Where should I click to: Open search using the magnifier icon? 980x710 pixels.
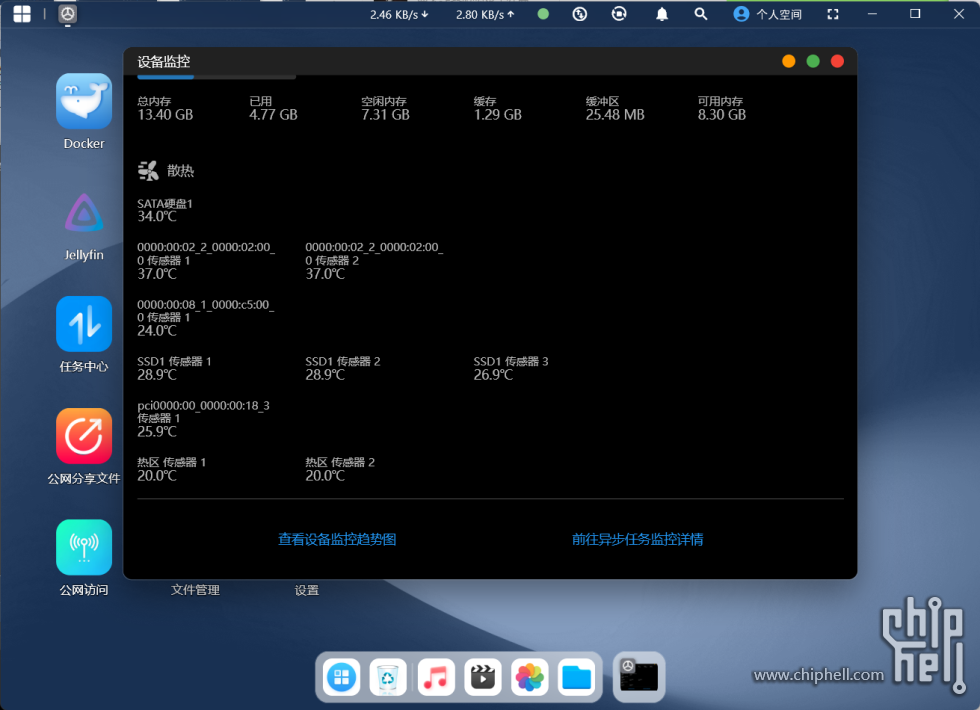[x=700, y=14]
